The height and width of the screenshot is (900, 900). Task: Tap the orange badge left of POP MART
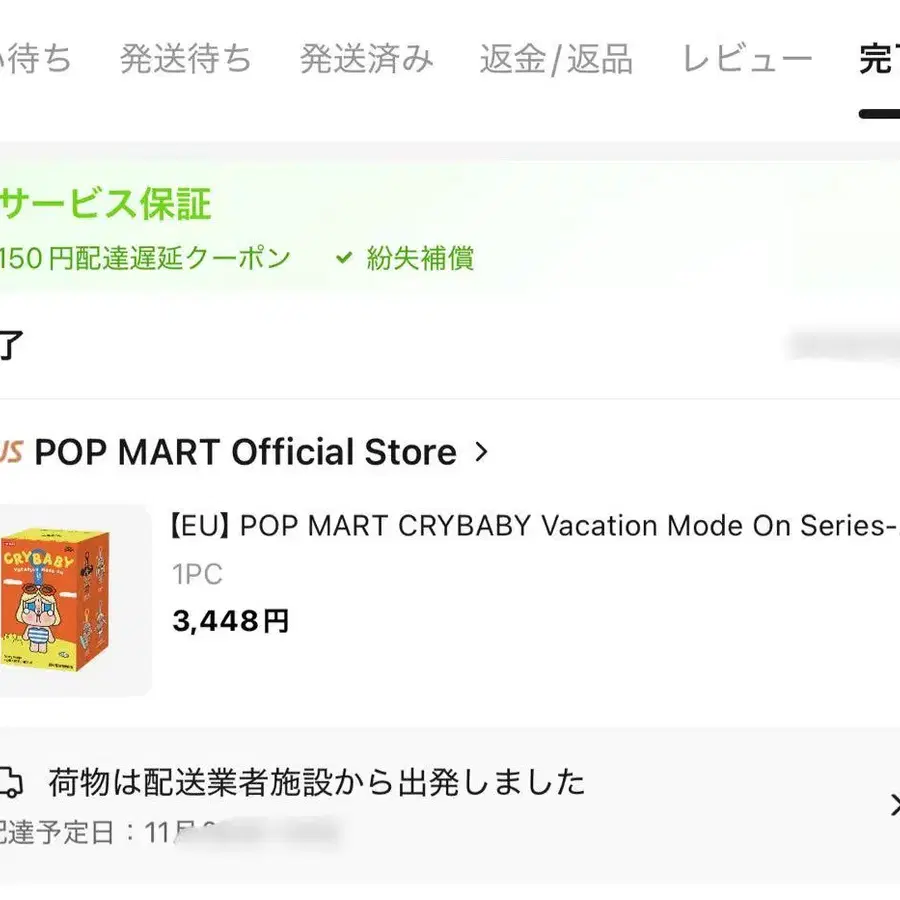pos(11,453)
